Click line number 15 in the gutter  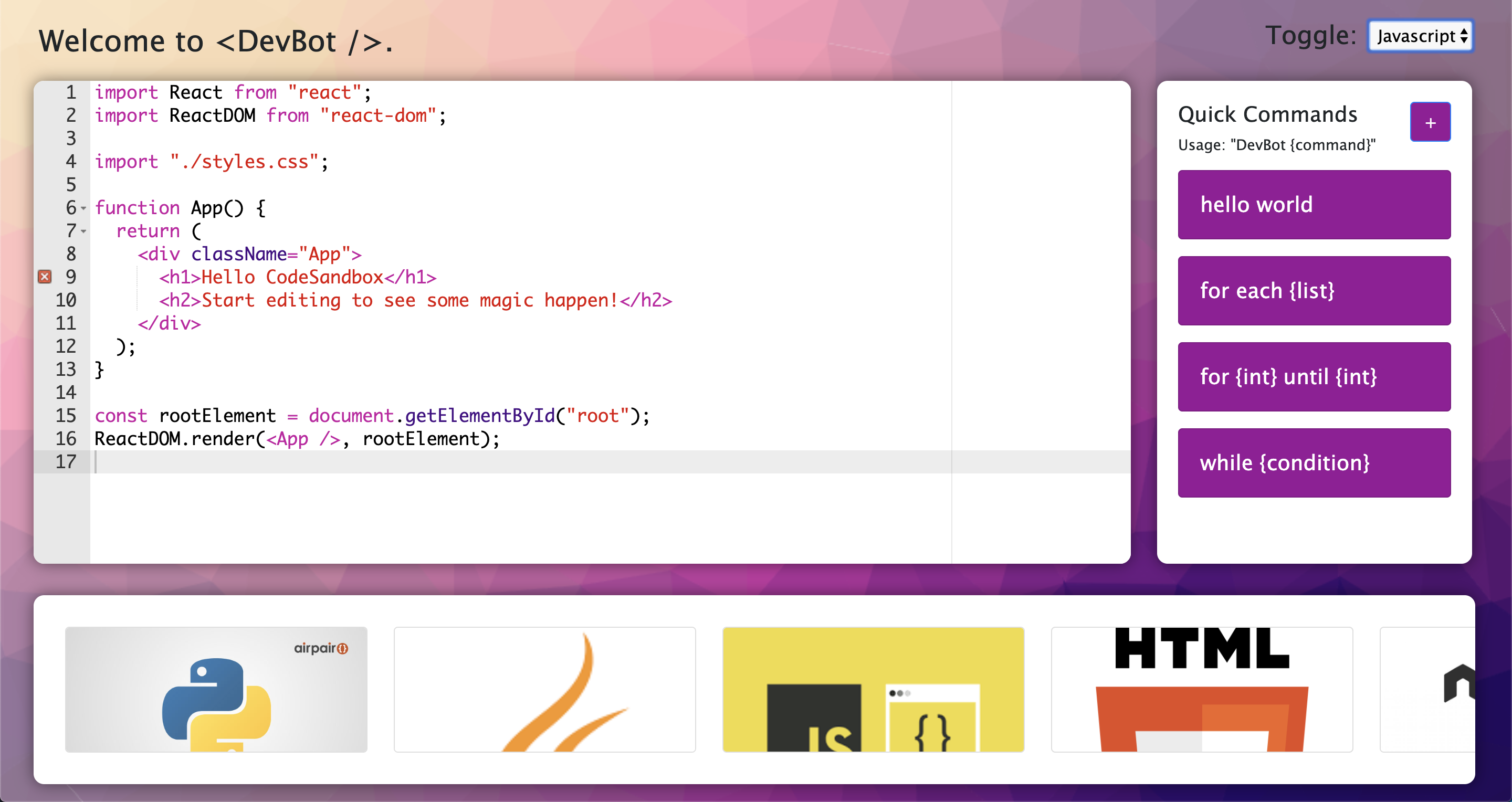point(66,416)
